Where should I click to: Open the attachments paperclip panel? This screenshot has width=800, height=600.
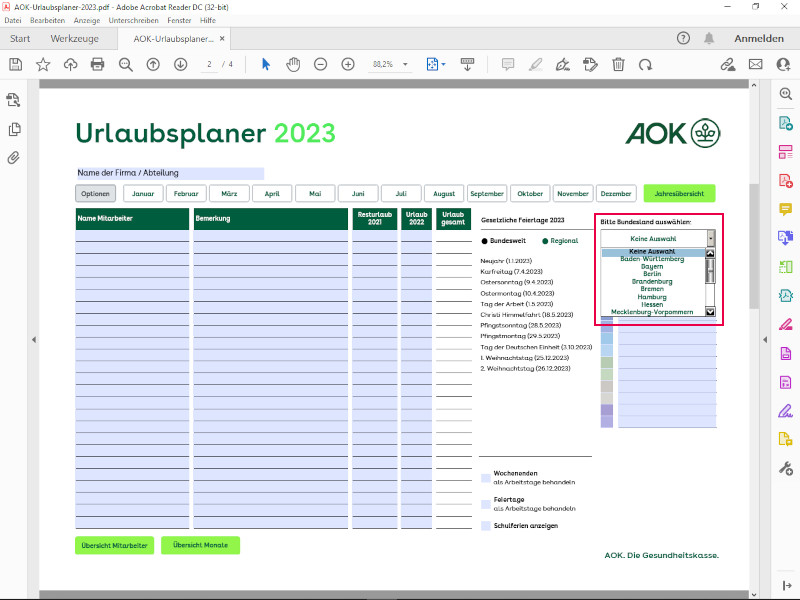(14, 158)
